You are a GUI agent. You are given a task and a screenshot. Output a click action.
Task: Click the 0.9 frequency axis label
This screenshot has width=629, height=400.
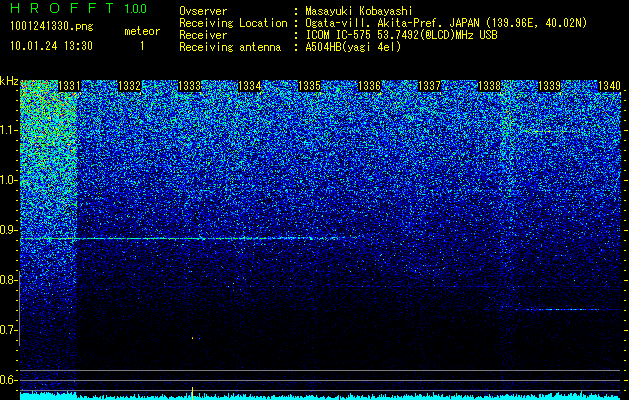click(x=9, y=230)
